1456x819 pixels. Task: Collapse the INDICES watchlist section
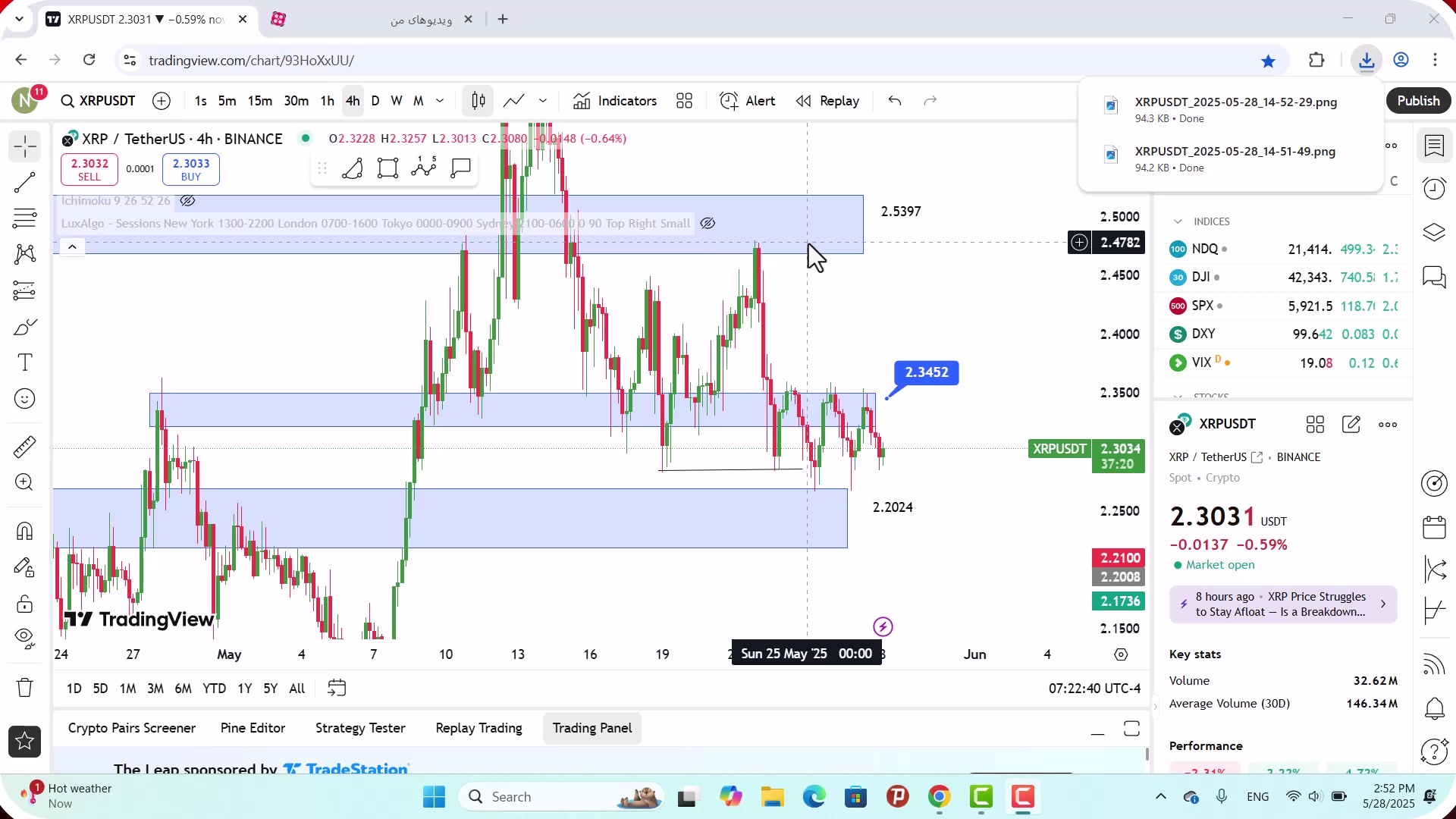[x=1178, y=221]
